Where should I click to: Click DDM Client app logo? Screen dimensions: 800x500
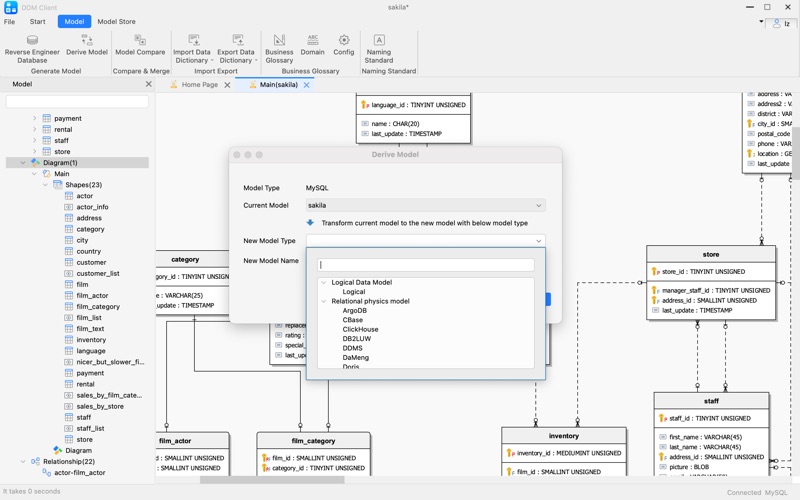(x=10, y=7)
